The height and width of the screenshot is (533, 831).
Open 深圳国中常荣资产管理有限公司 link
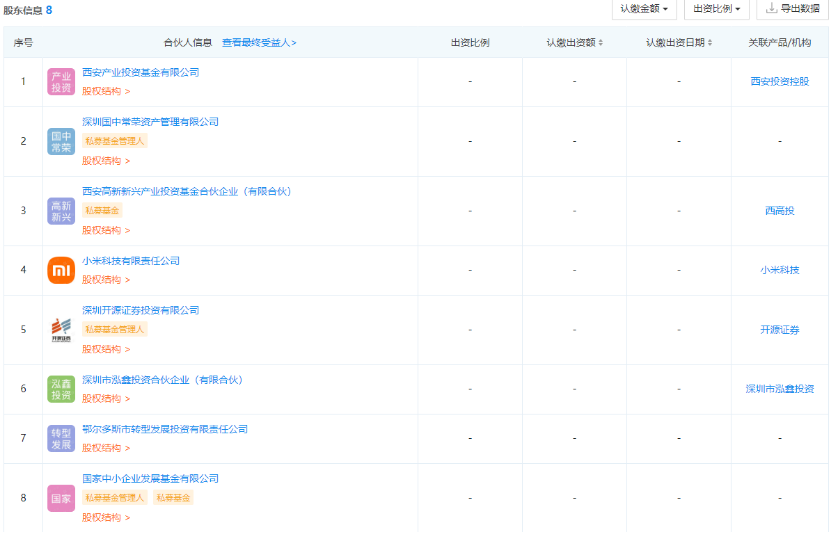tap(150, 122)
